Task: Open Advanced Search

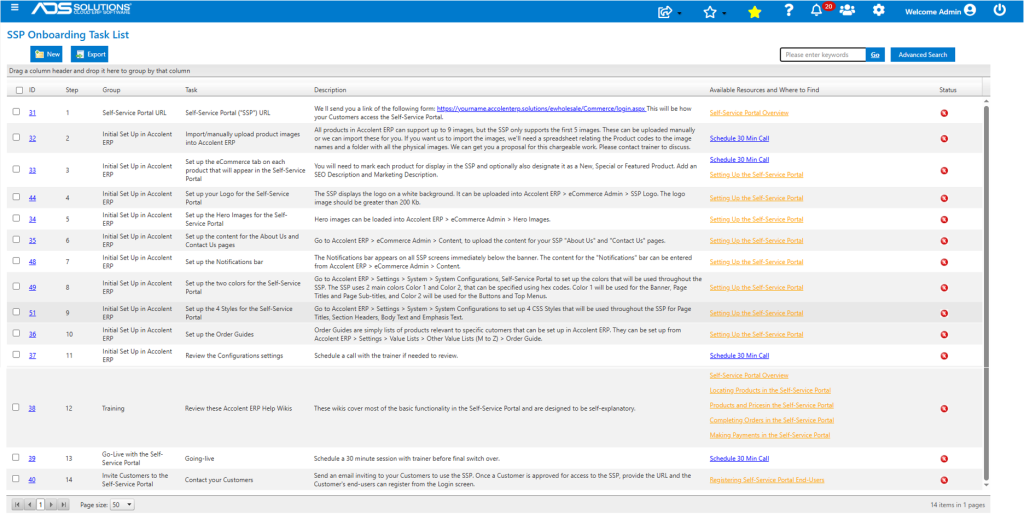Action: point(923,55)
